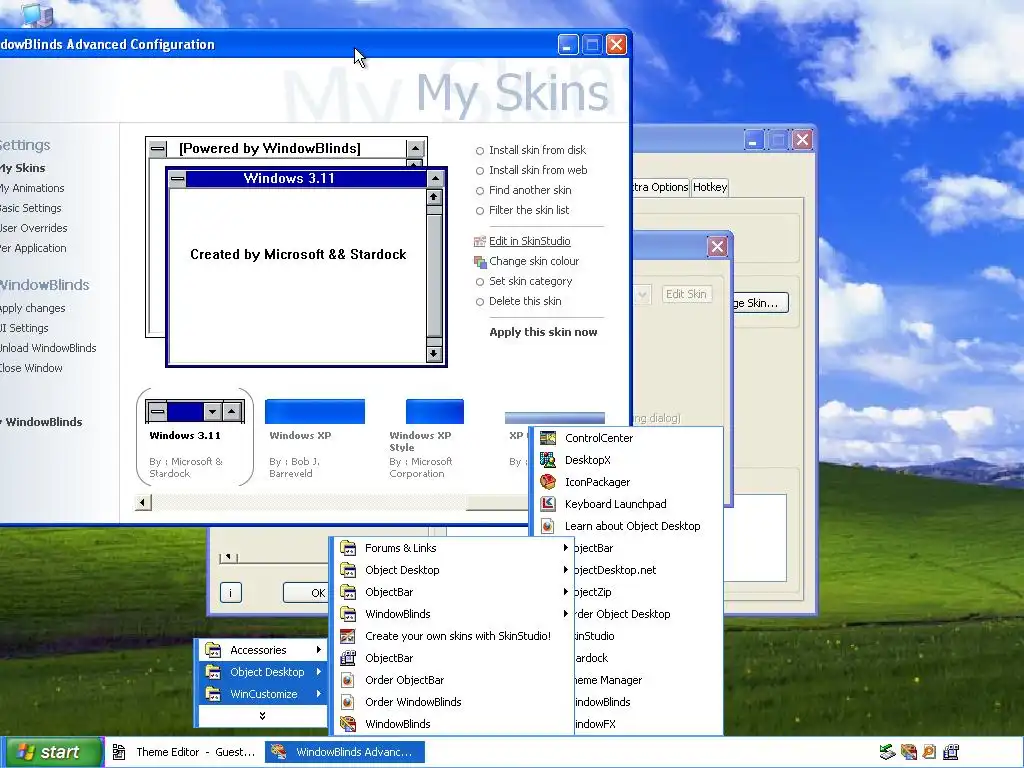Select the Theme Manager menu entry

tap(607, 680)
